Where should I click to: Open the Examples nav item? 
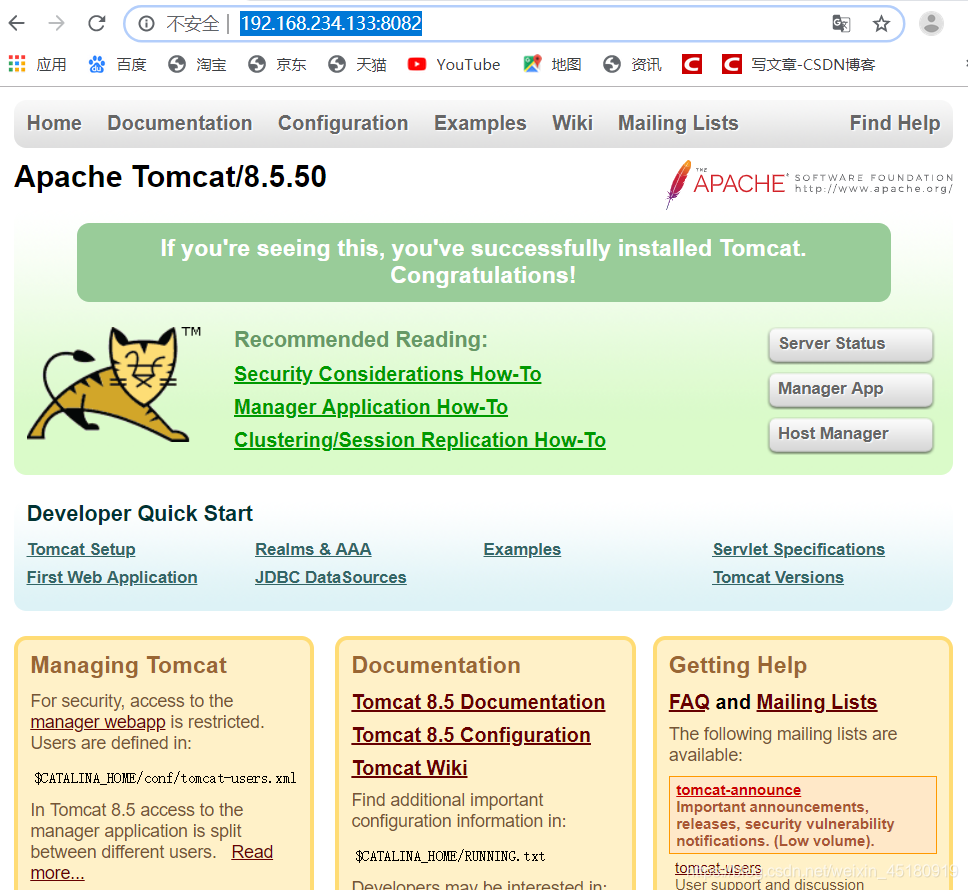coord(480,123)
